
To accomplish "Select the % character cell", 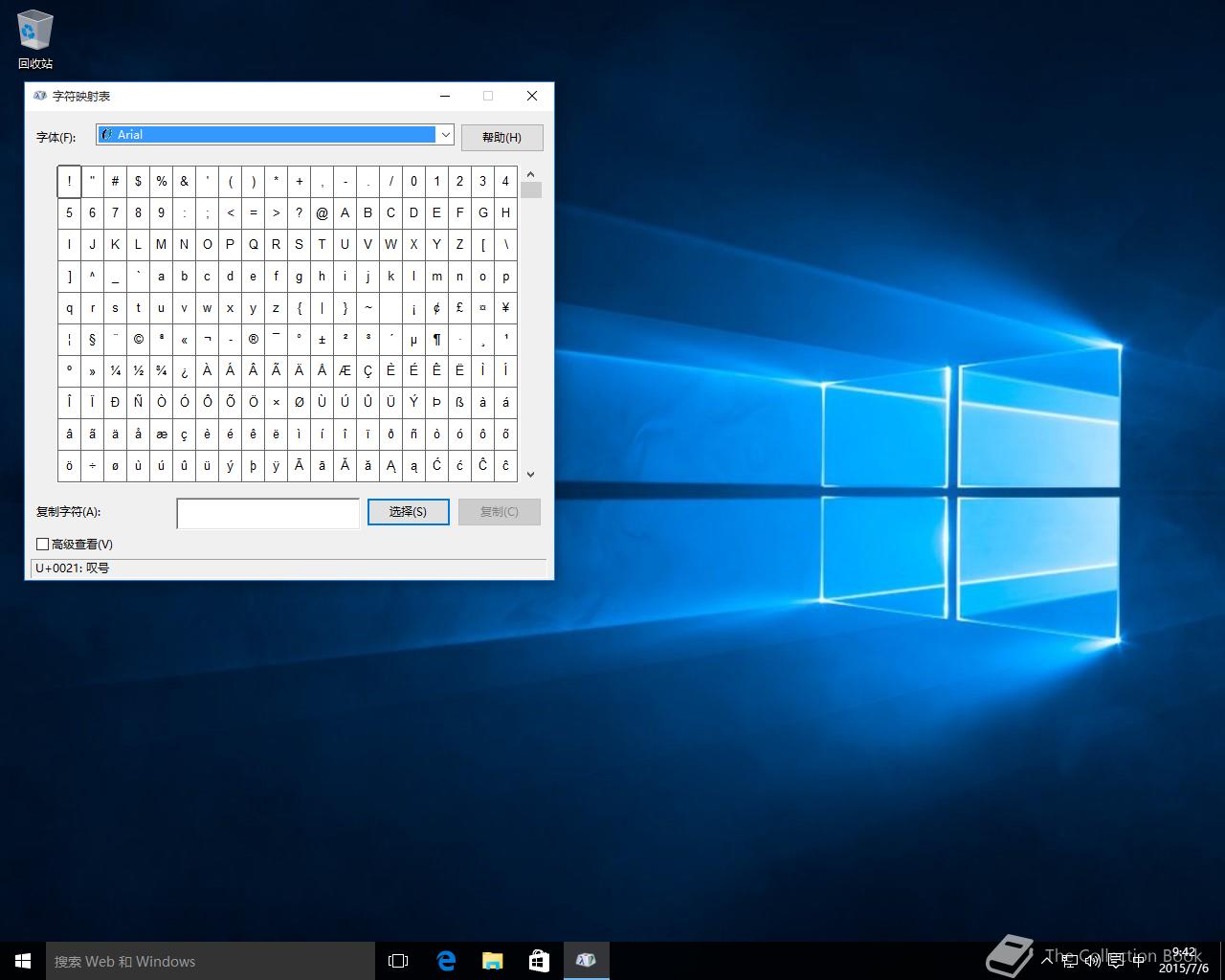I will (161, 181).
